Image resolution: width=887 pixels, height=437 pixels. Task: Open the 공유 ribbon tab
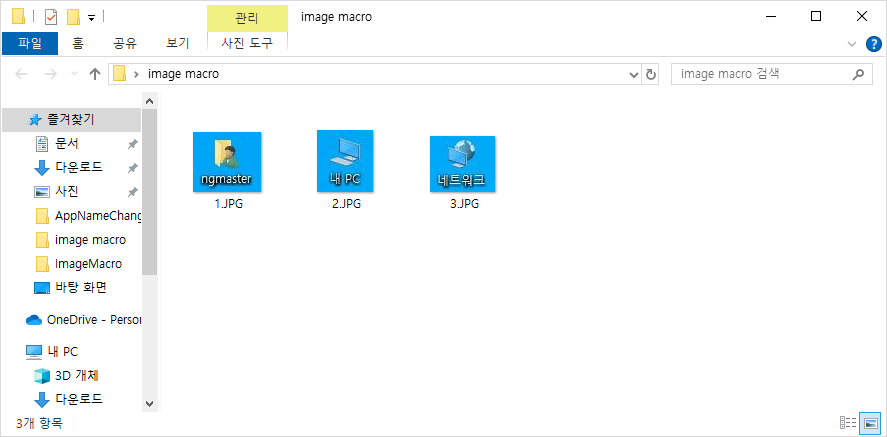click(x=125, y=44)
